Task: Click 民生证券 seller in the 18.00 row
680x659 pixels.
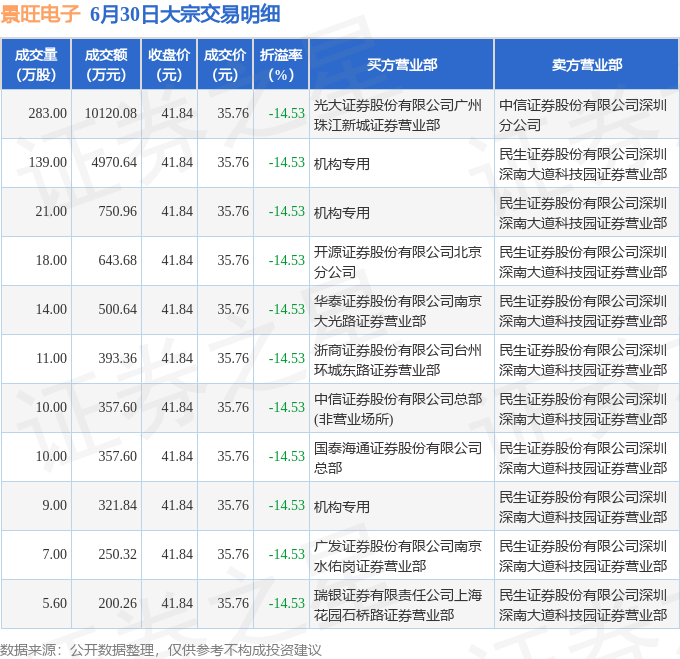Action: pyautogui.click(x=583, y=262)
